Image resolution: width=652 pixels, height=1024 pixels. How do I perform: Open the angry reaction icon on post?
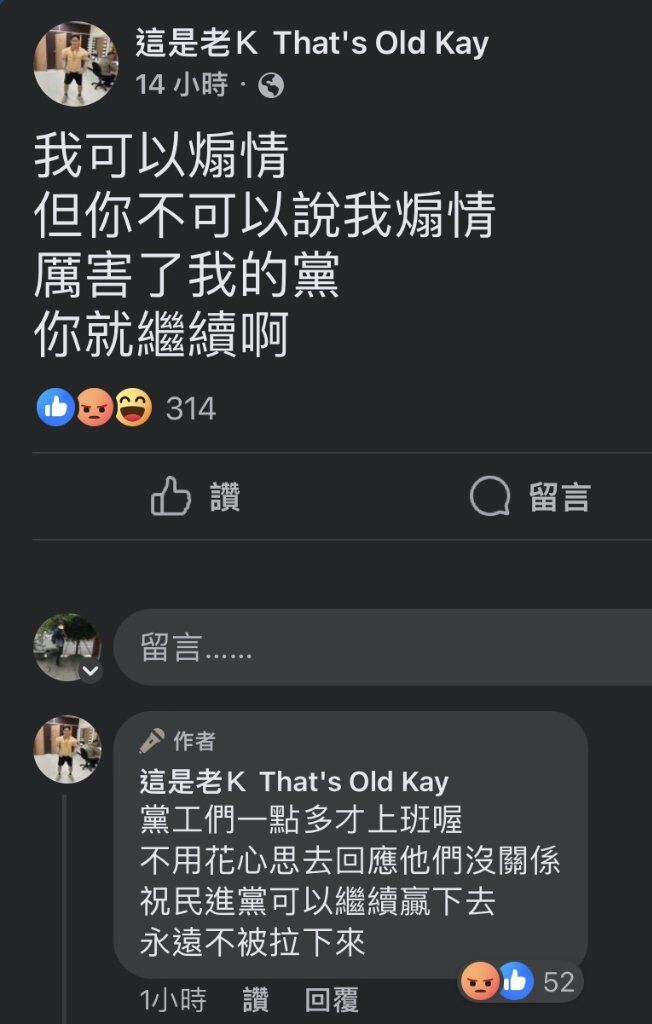95,408
